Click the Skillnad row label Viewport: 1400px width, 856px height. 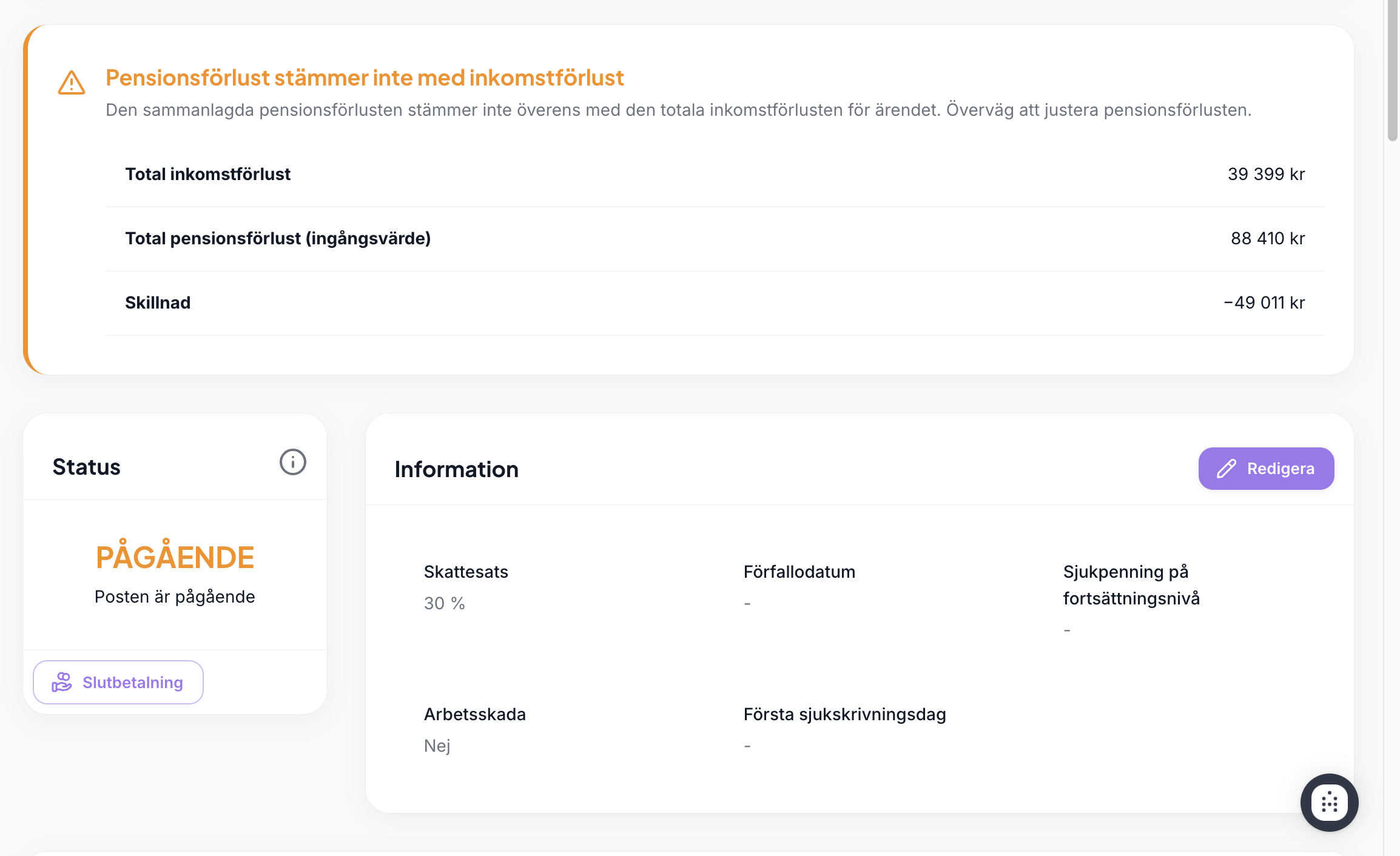(x=158, y=303)
